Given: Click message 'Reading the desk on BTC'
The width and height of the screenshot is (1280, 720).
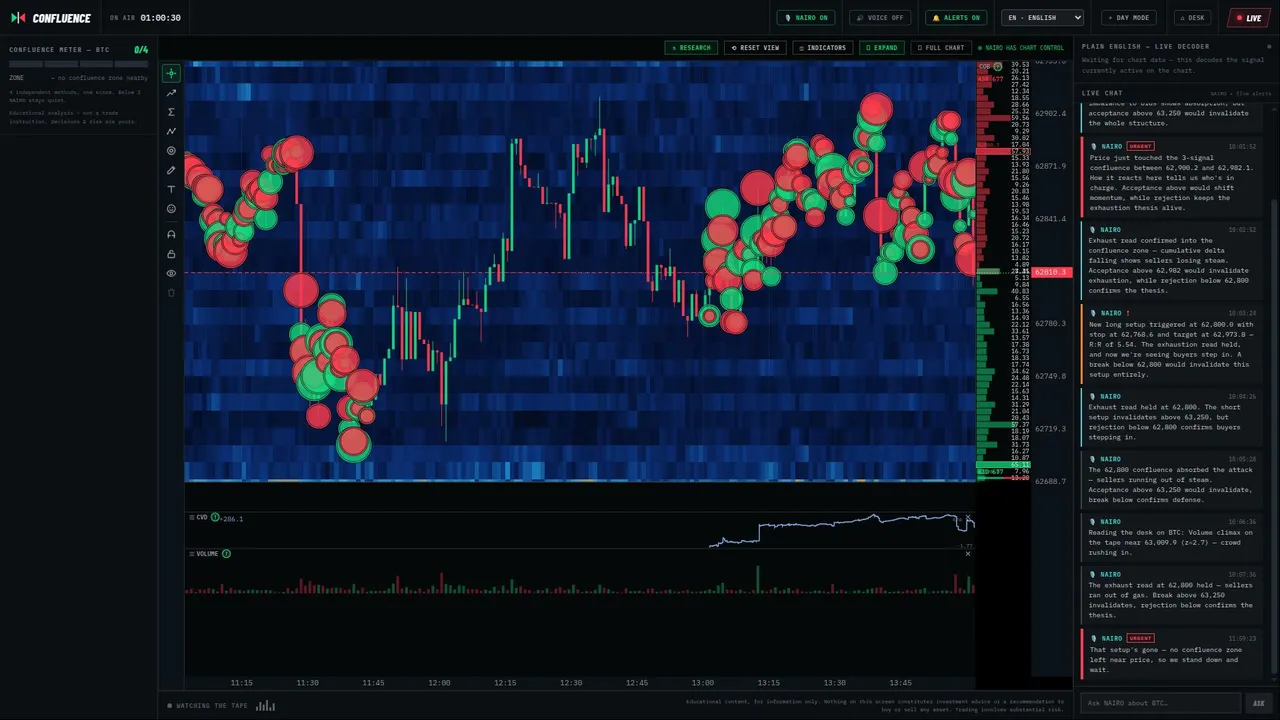Looking at the screenshot, I should point(1170,537).
